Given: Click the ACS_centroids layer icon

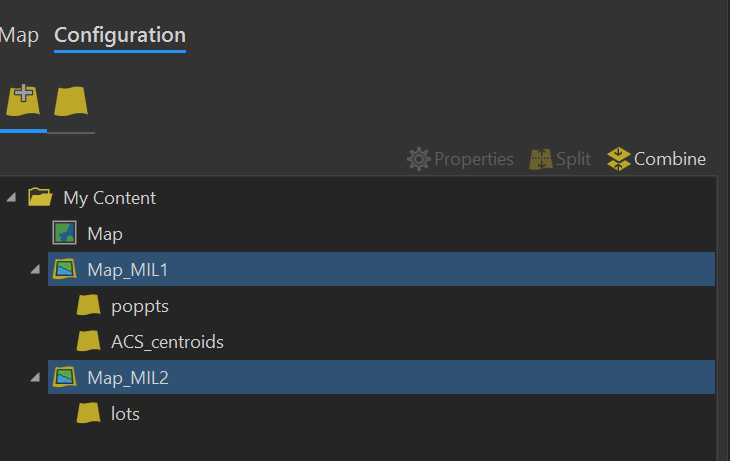Looking at the screenshot, I should 89,342.
